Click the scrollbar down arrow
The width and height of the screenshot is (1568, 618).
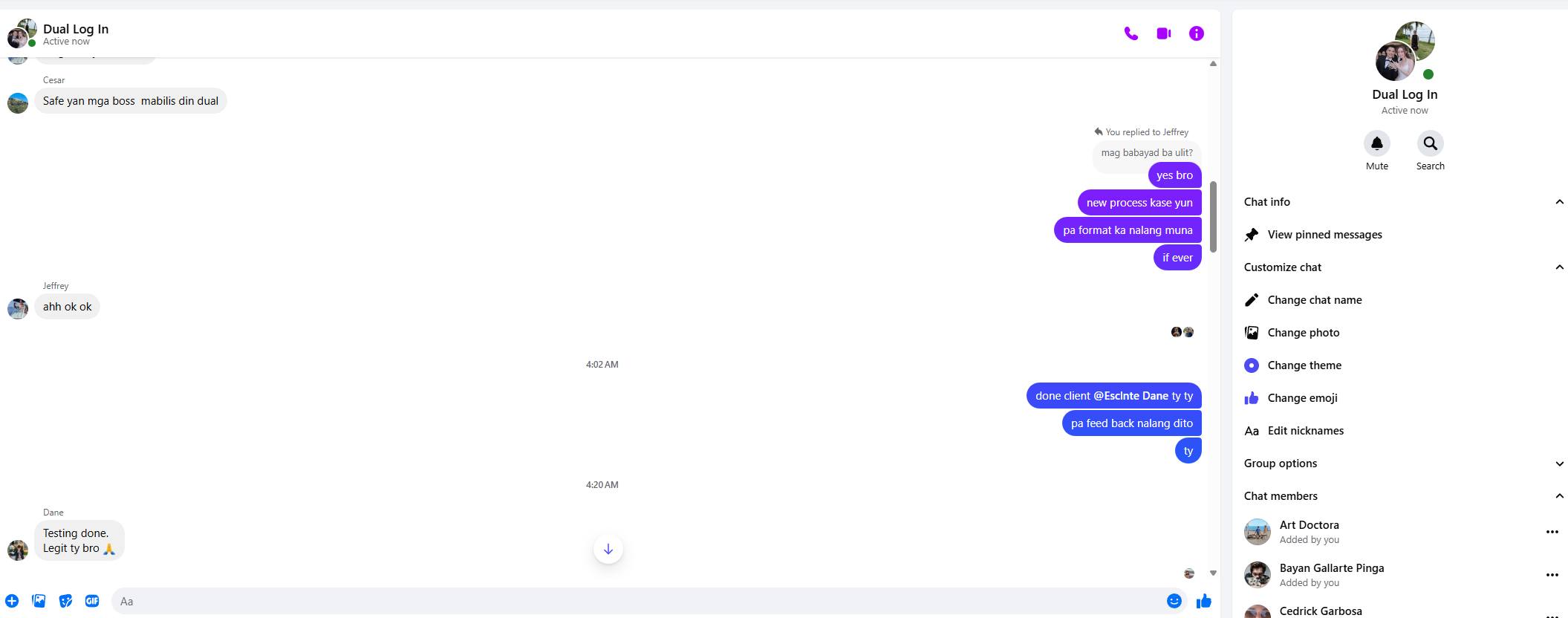pyautogui.click(x=1213, y=573)
